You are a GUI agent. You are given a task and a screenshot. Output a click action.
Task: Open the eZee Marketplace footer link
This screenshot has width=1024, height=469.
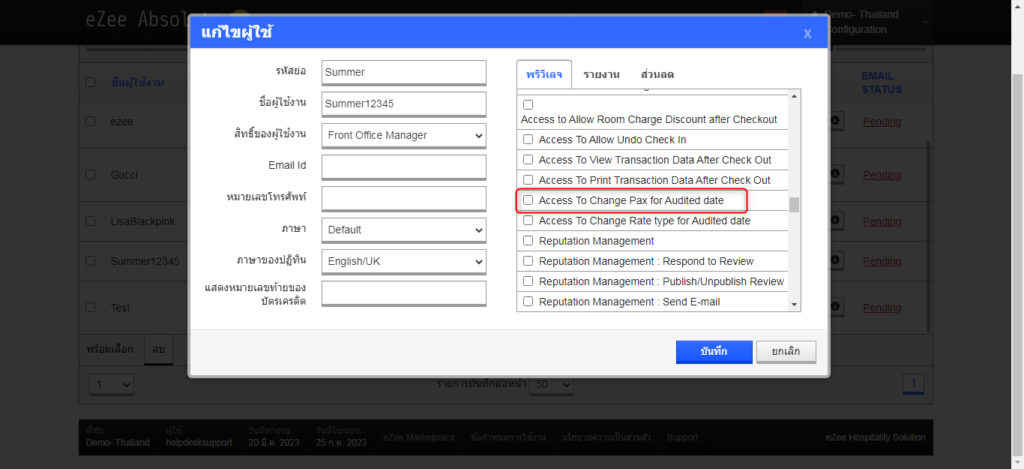(x=419, y=438)
